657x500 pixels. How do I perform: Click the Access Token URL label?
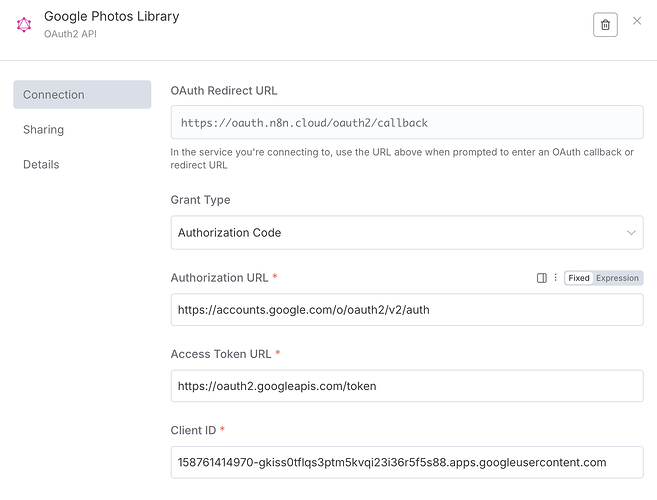(x=221, y=354)
